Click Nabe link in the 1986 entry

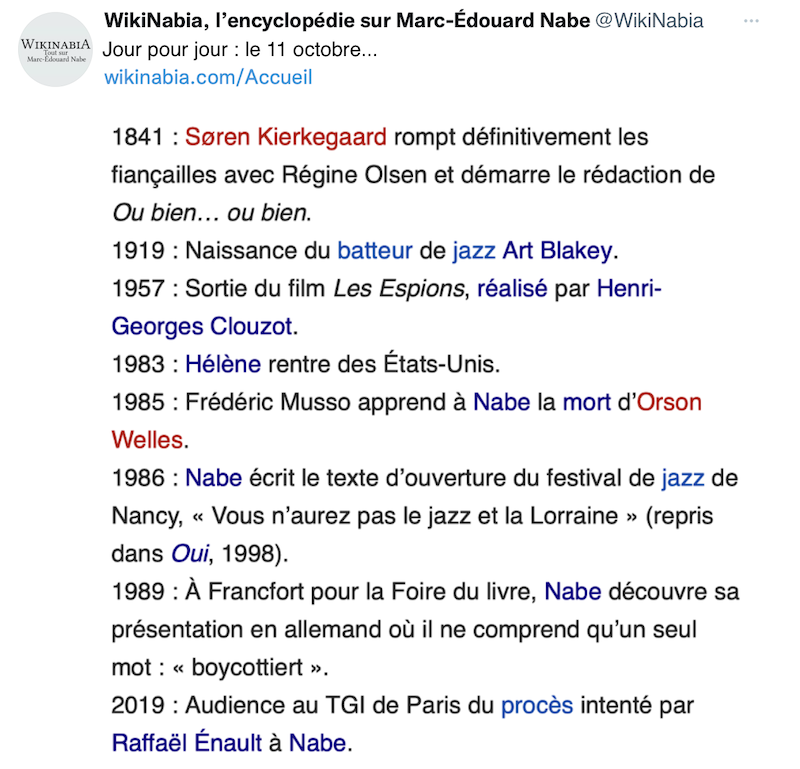pos(213,478)
